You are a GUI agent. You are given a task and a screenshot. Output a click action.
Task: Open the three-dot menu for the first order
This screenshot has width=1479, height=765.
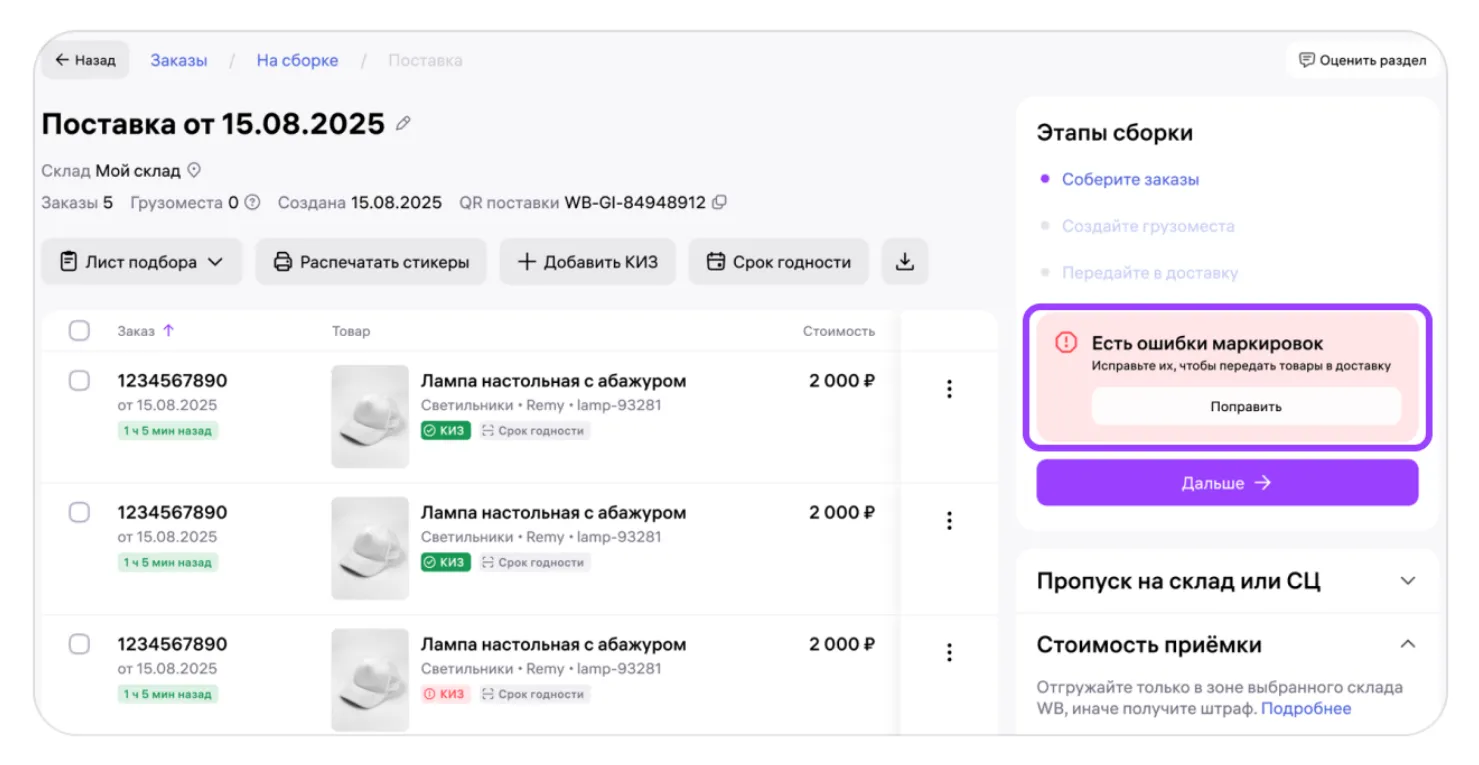949,389
